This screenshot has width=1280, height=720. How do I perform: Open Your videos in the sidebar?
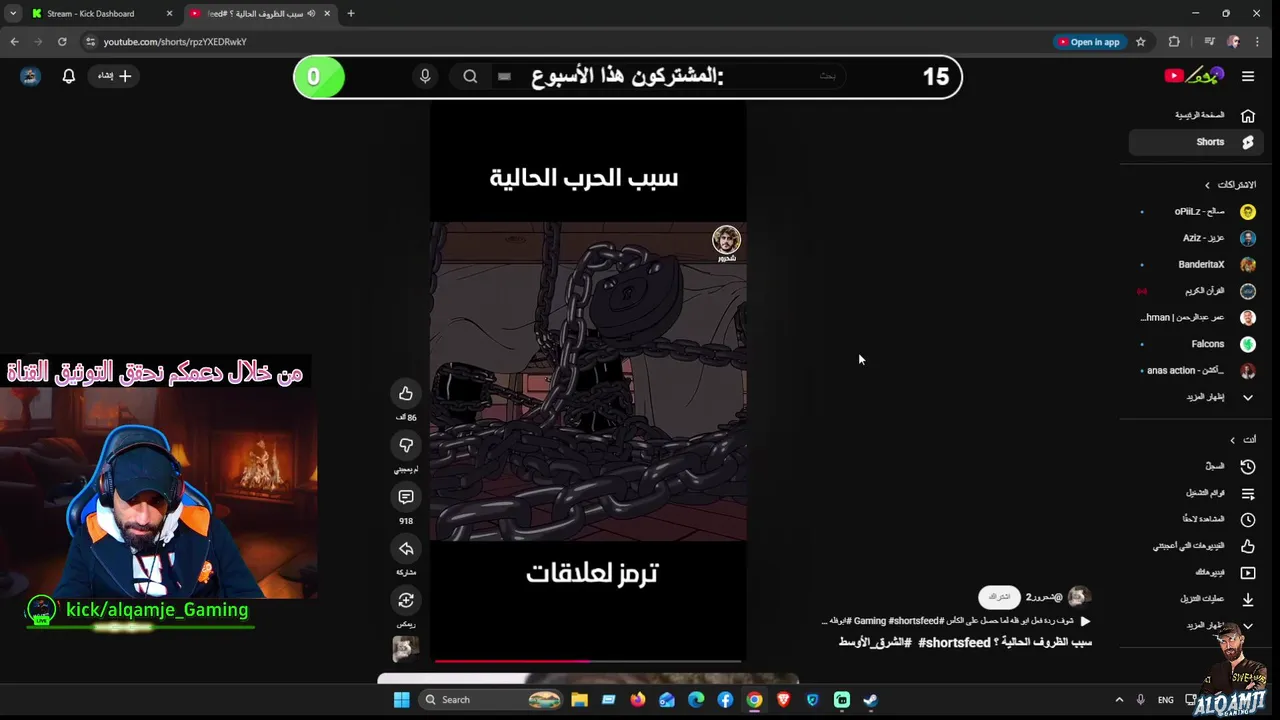click(1198, 572)
